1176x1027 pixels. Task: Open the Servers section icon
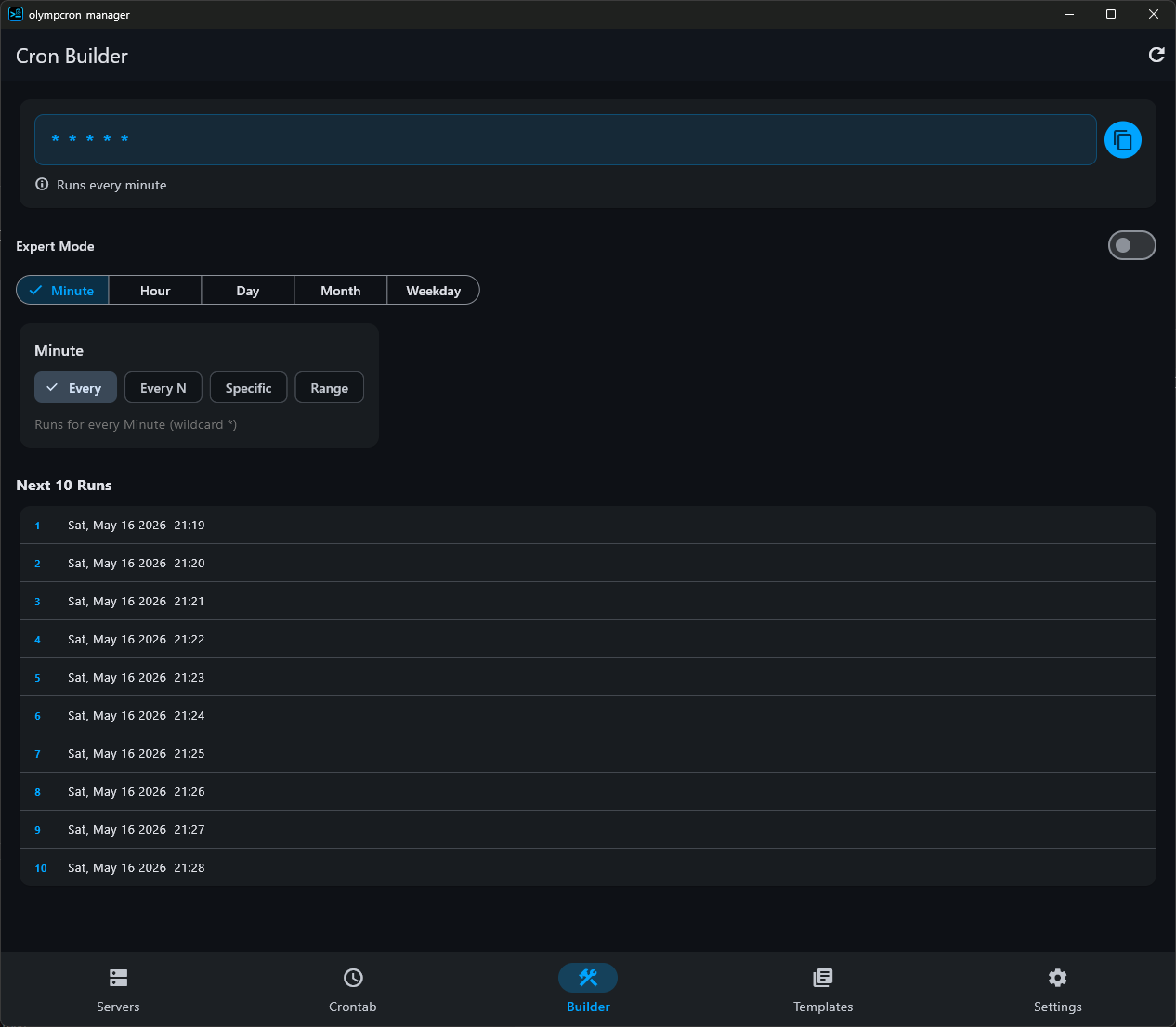click(x=118, y=978)
